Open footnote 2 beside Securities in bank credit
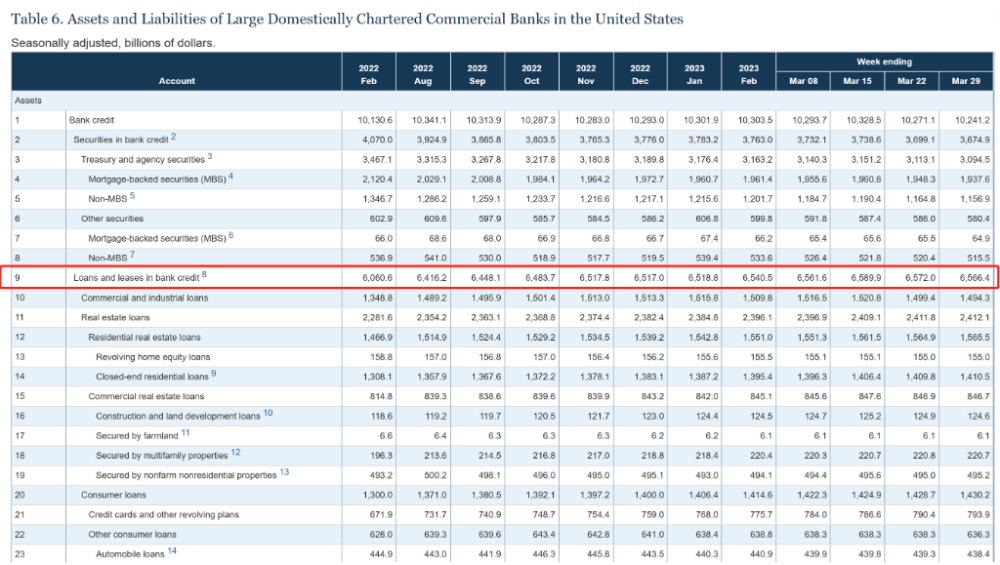The width and height of the screenshot is (1000, 565). pos(173,136)
